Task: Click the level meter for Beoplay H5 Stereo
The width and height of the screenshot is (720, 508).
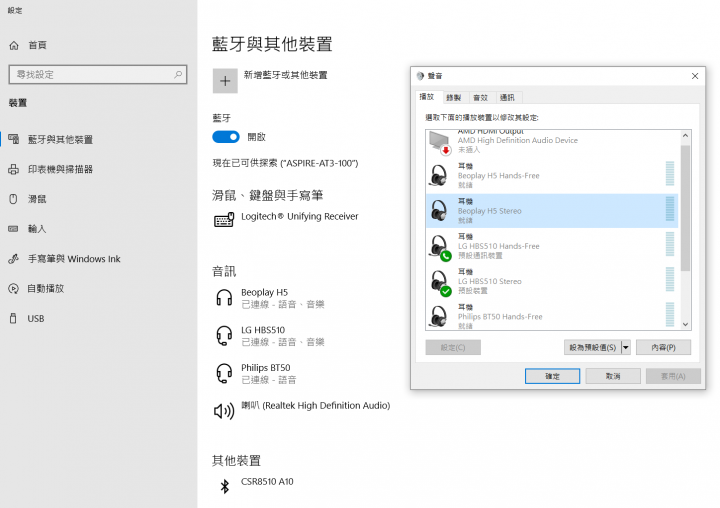Action: [670, 209]
